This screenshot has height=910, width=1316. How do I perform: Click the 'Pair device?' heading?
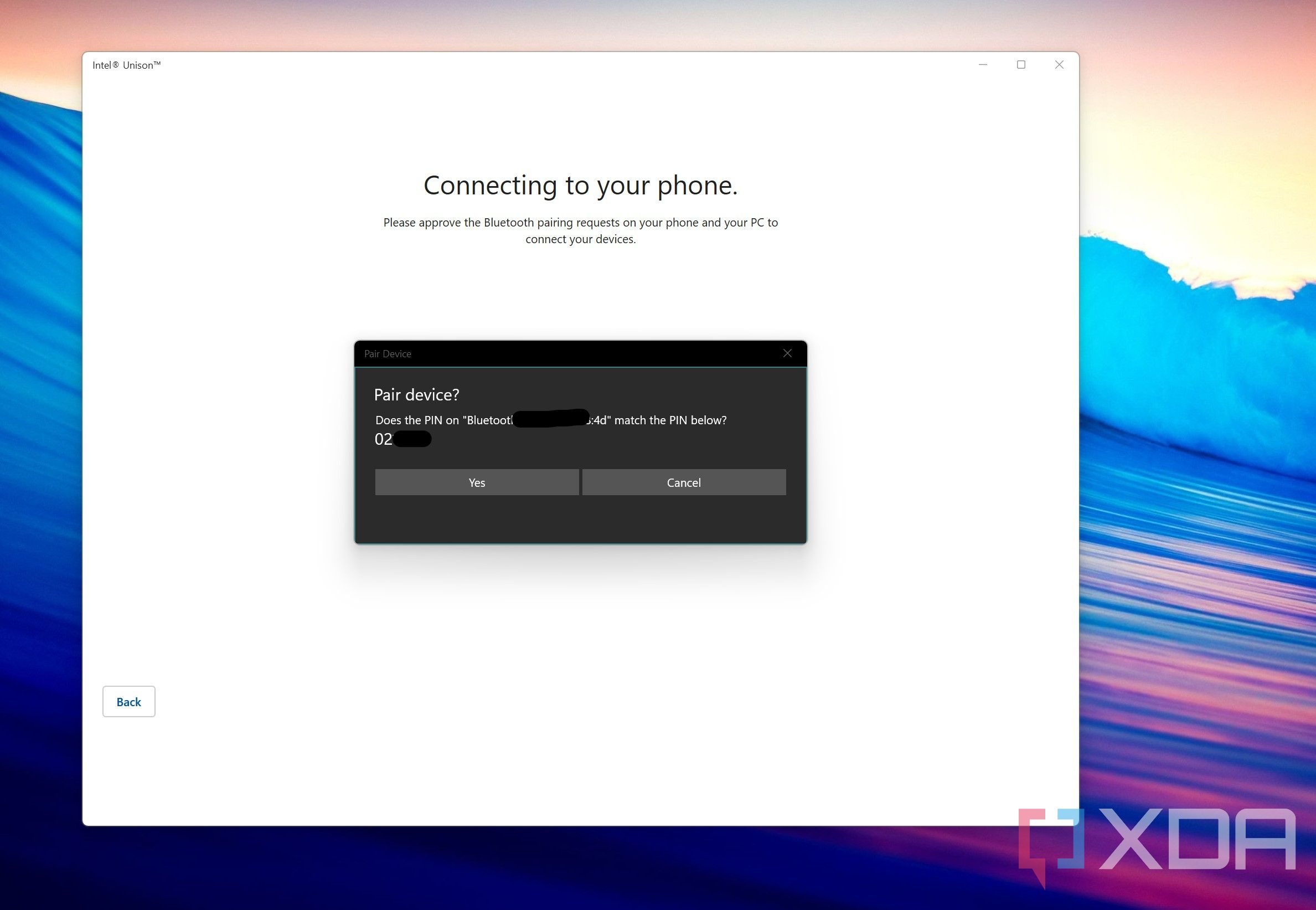point(417,394)
